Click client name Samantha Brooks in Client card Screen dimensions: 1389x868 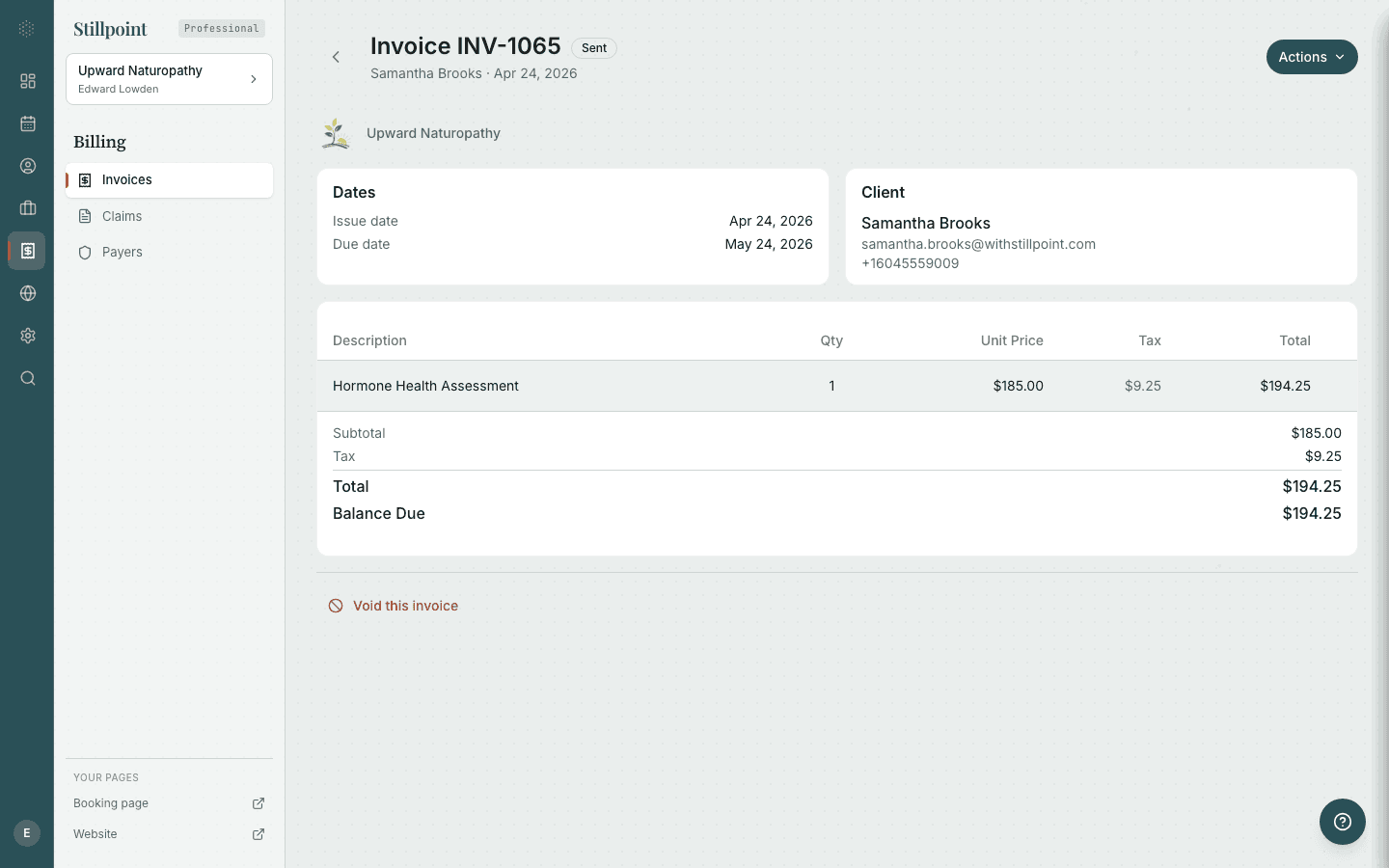(x=926, y=223)
